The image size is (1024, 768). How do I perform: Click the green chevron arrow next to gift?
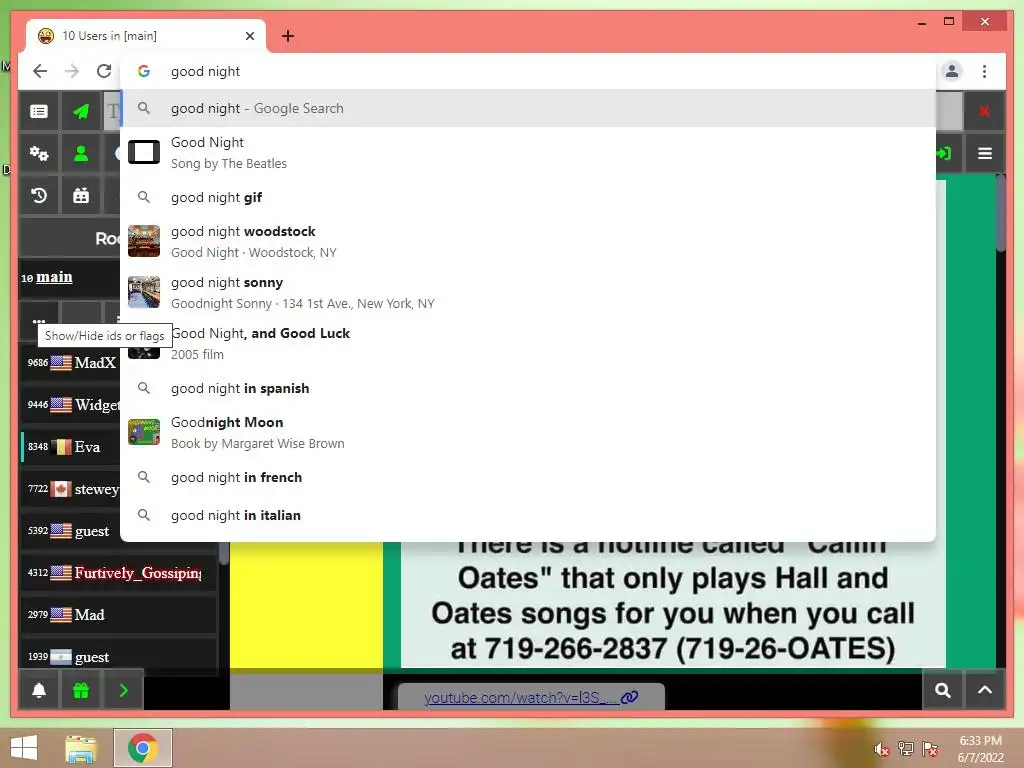(x=123, y=690)
